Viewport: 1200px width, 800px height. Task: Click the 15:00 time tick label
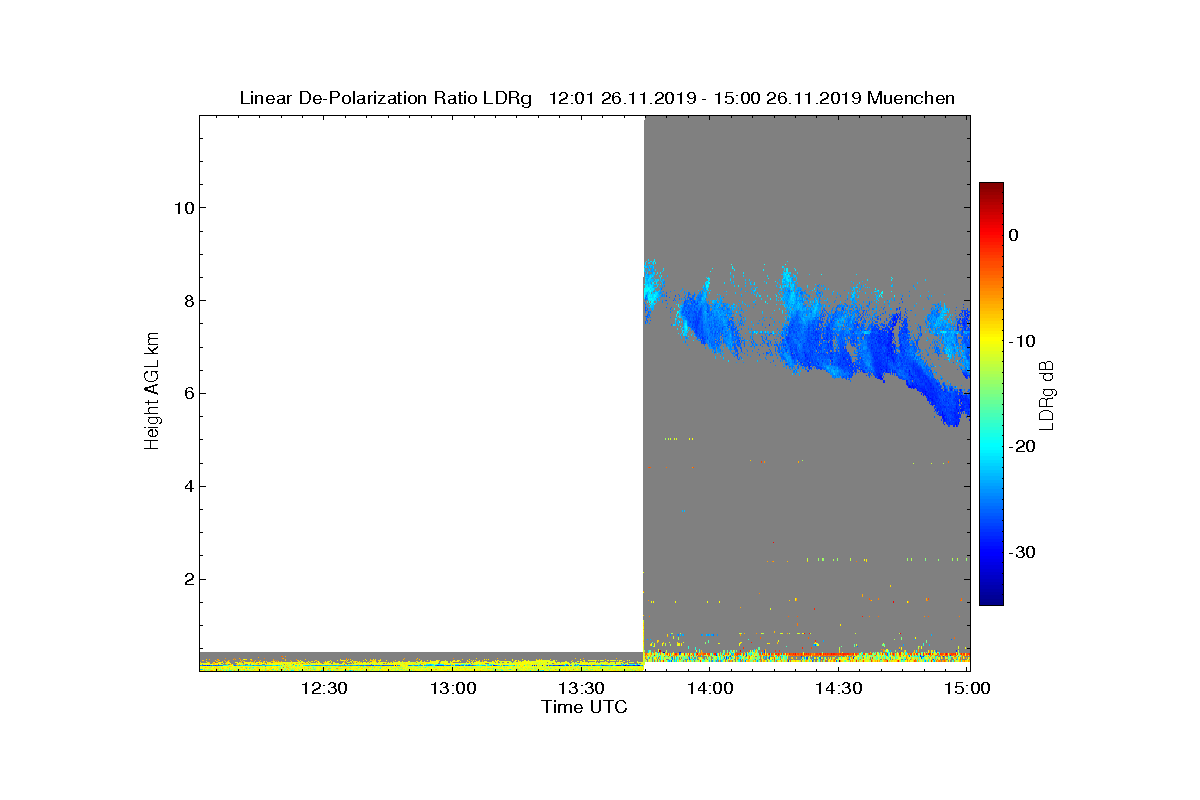click(x=966, y=689)
